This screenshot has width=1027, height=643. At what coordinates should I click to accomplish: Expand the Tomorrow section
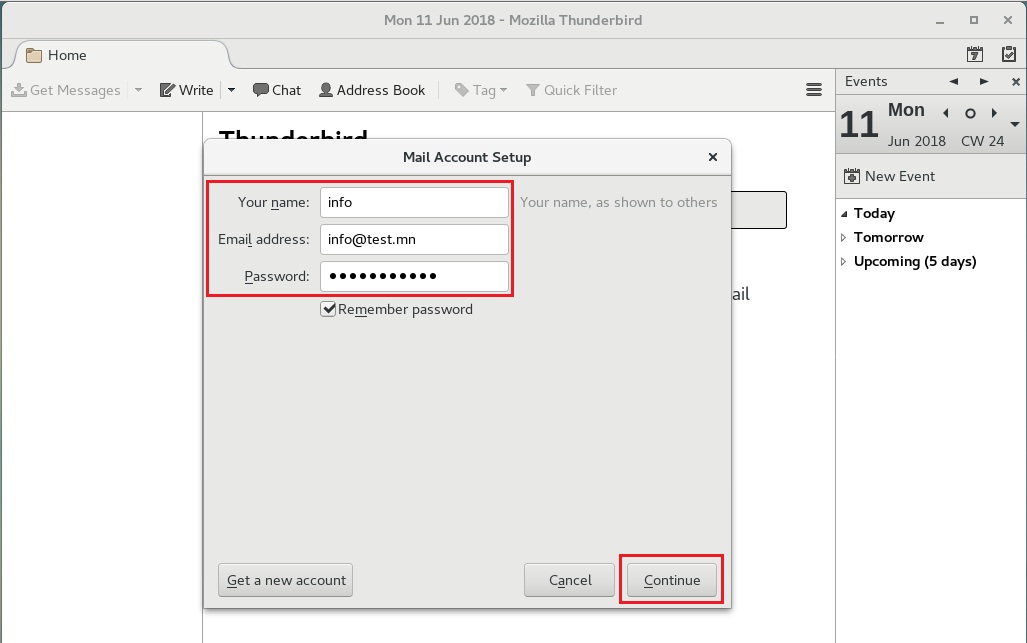(844, 238)
